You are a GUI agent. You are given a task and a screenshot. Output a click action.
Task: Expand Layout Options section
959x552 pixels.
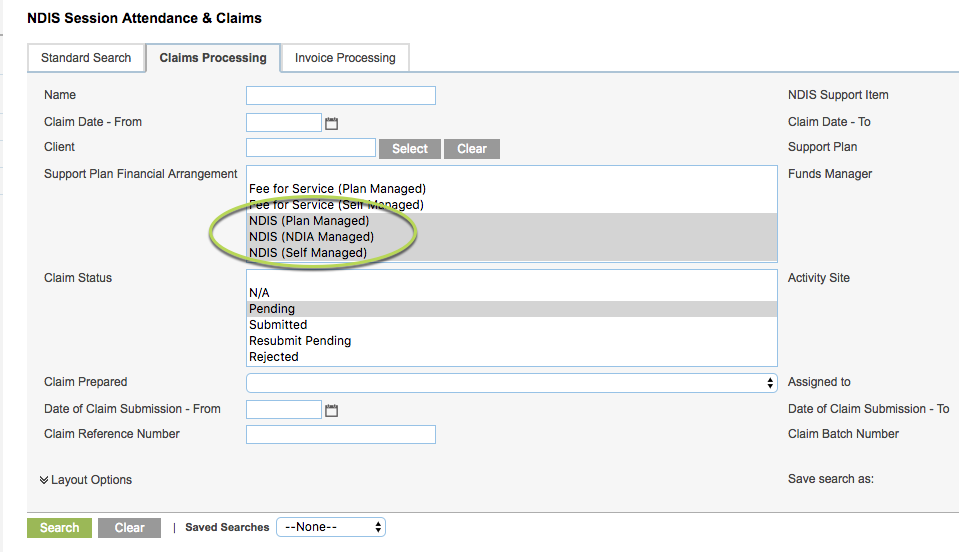pyautogui.click(x=86, y=480)
